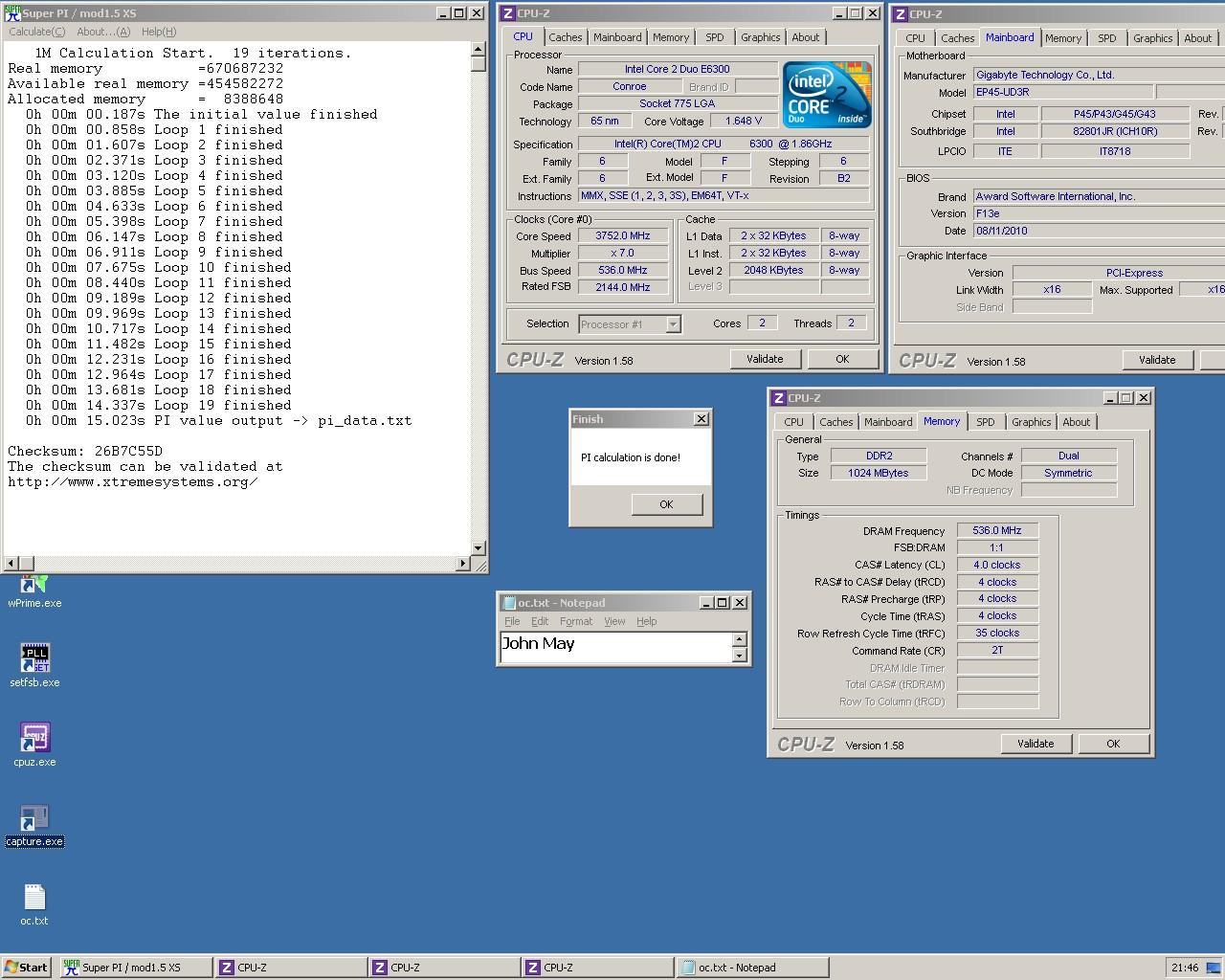This screenshot has height=980, width=1225.
Task: Click Super PI vertical scrollbar up arrow
Action: [x=479, y=49]
